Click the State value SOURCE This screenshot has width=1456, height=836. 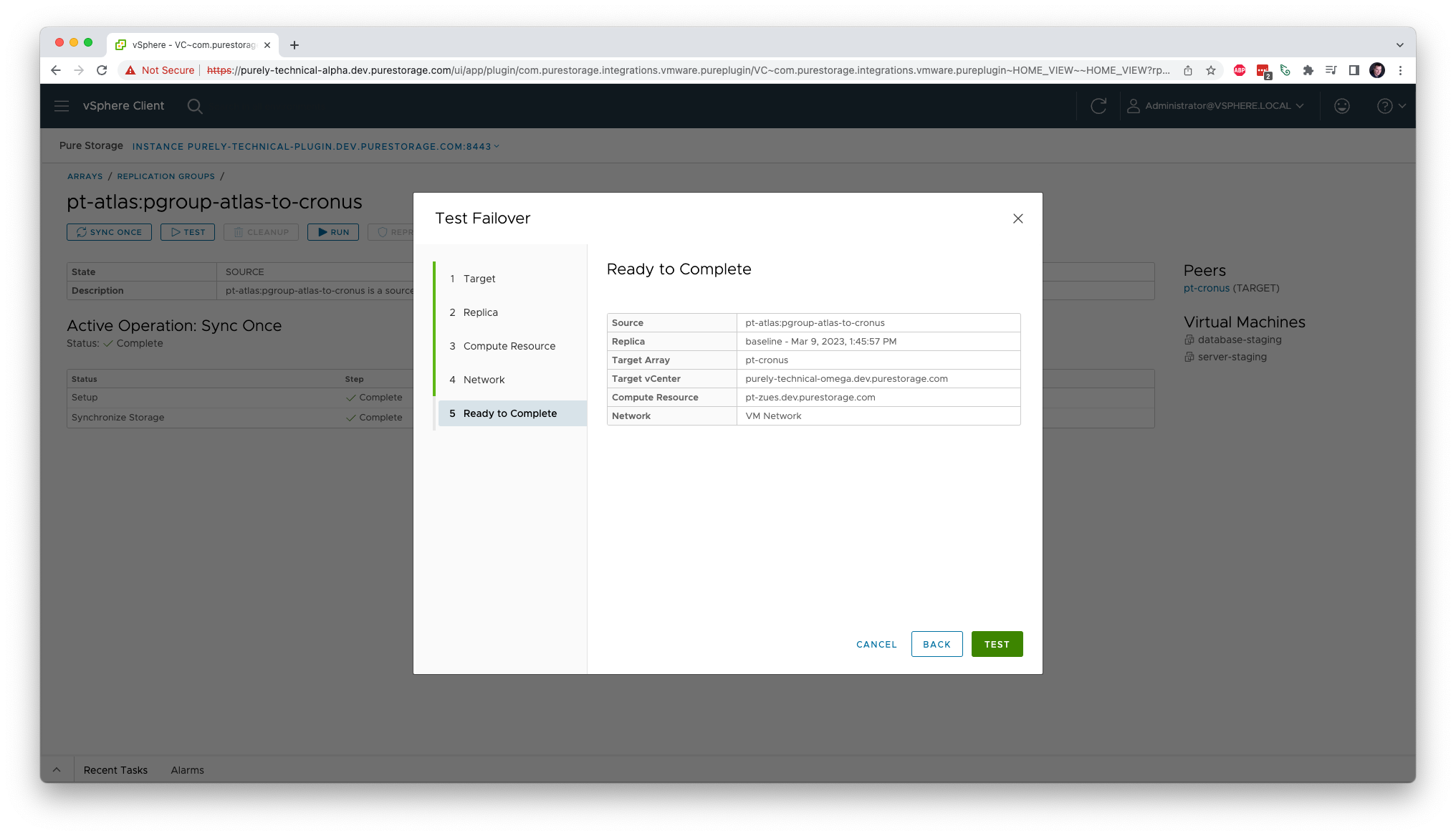pos(244,272)
